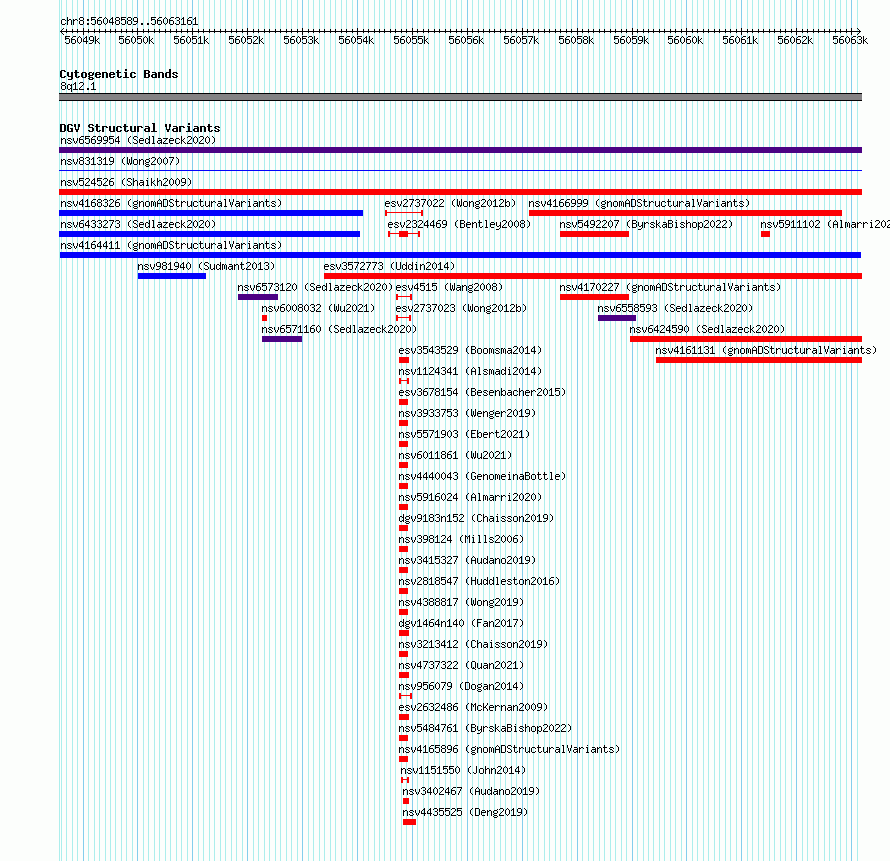
Task: Select the nsv4164411 gnomAD label
Action: 171,245
